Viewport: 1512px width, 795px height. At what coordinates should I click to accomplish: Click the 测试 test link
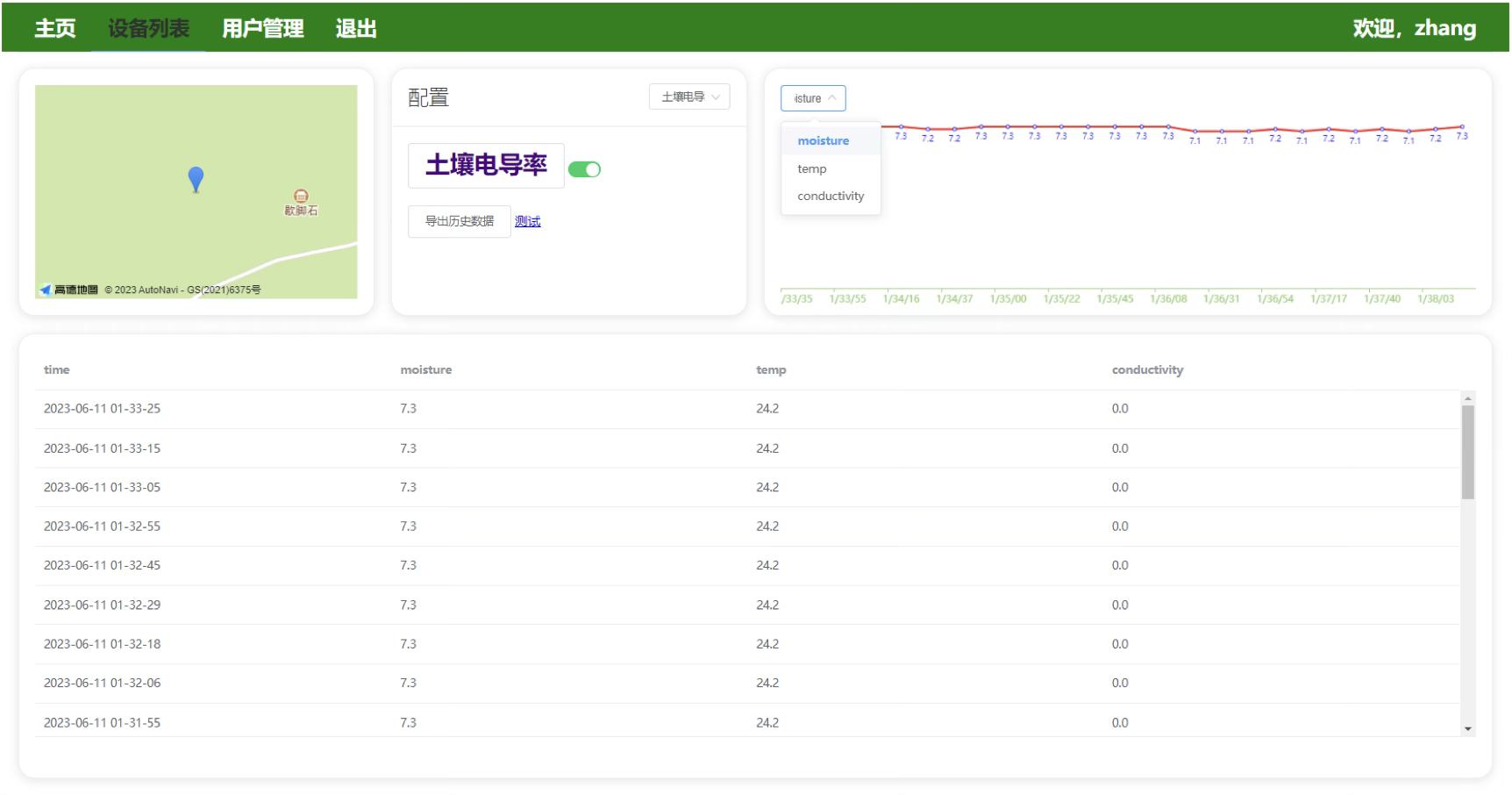click(527, 221)
